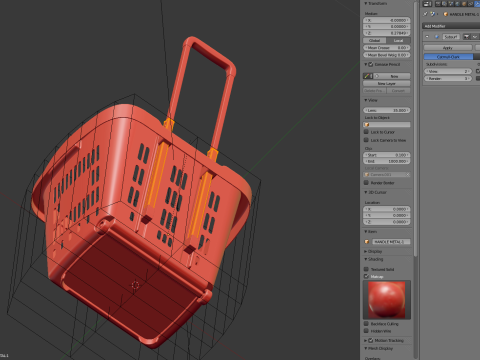The width and height of the screenshot is (480, 360).
Task: Expand the Display panel
Action: (366, 251)
